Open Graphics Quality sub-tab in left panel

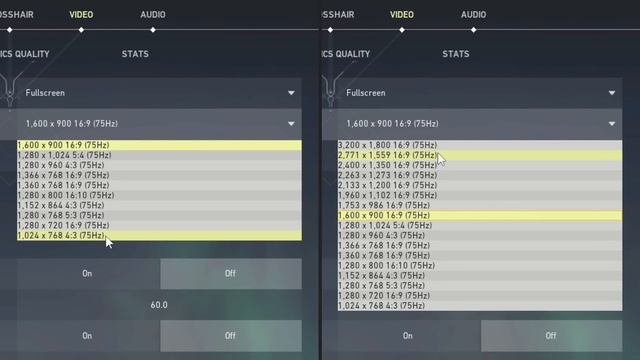click(25, 54)
